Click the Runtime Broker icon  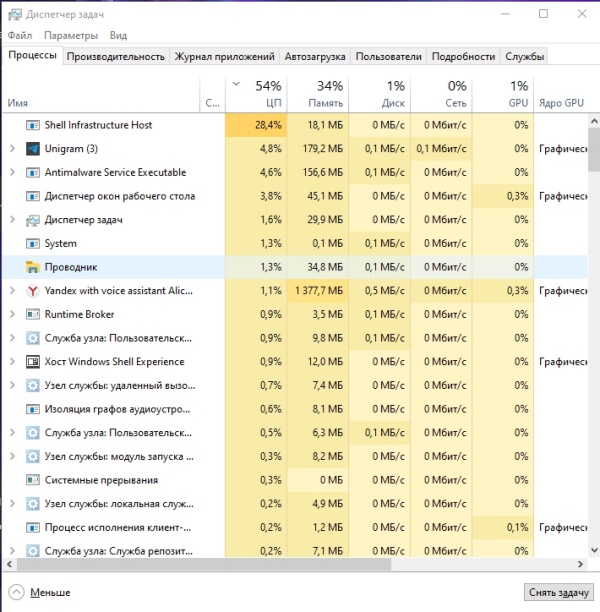point(33,315)
